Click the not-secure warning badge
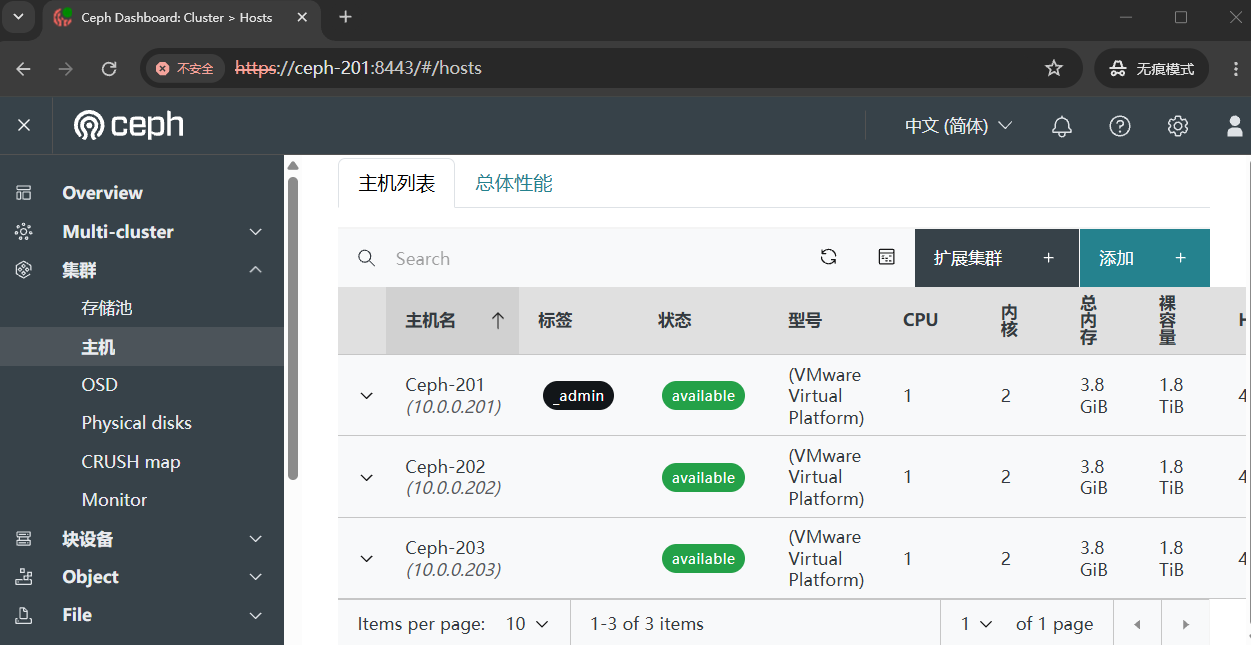This screenshot has height=645, width=1251. click(186, 68)
